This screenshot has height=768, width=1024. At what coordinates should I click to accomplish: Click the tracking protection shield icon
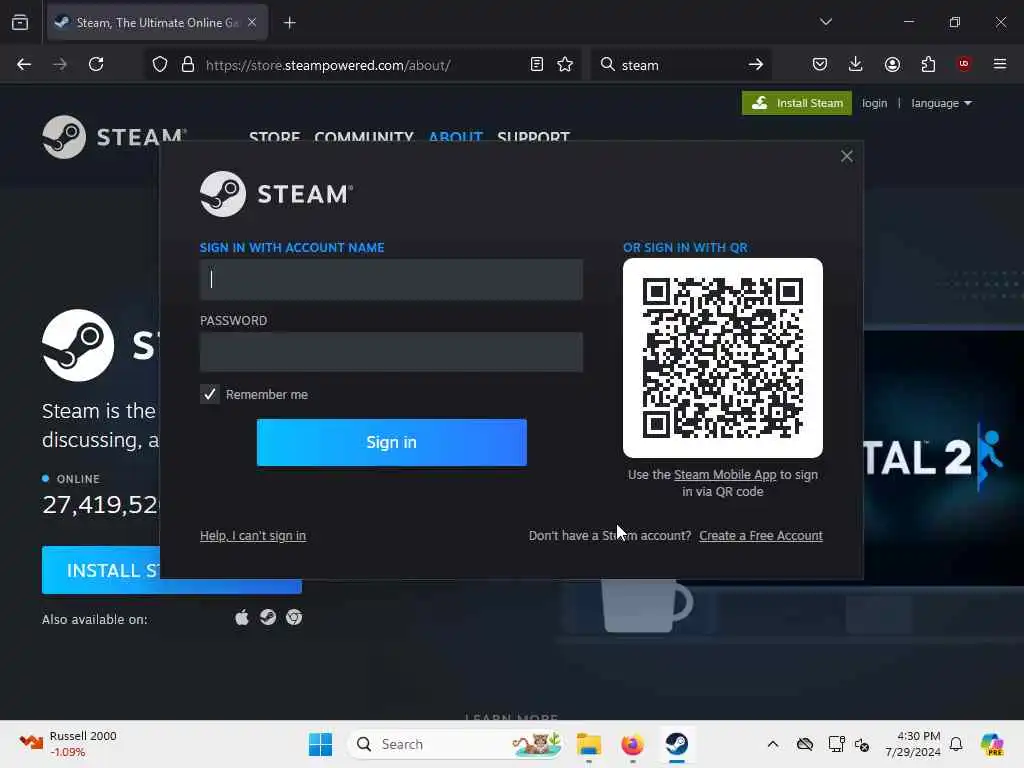(160, 65)
